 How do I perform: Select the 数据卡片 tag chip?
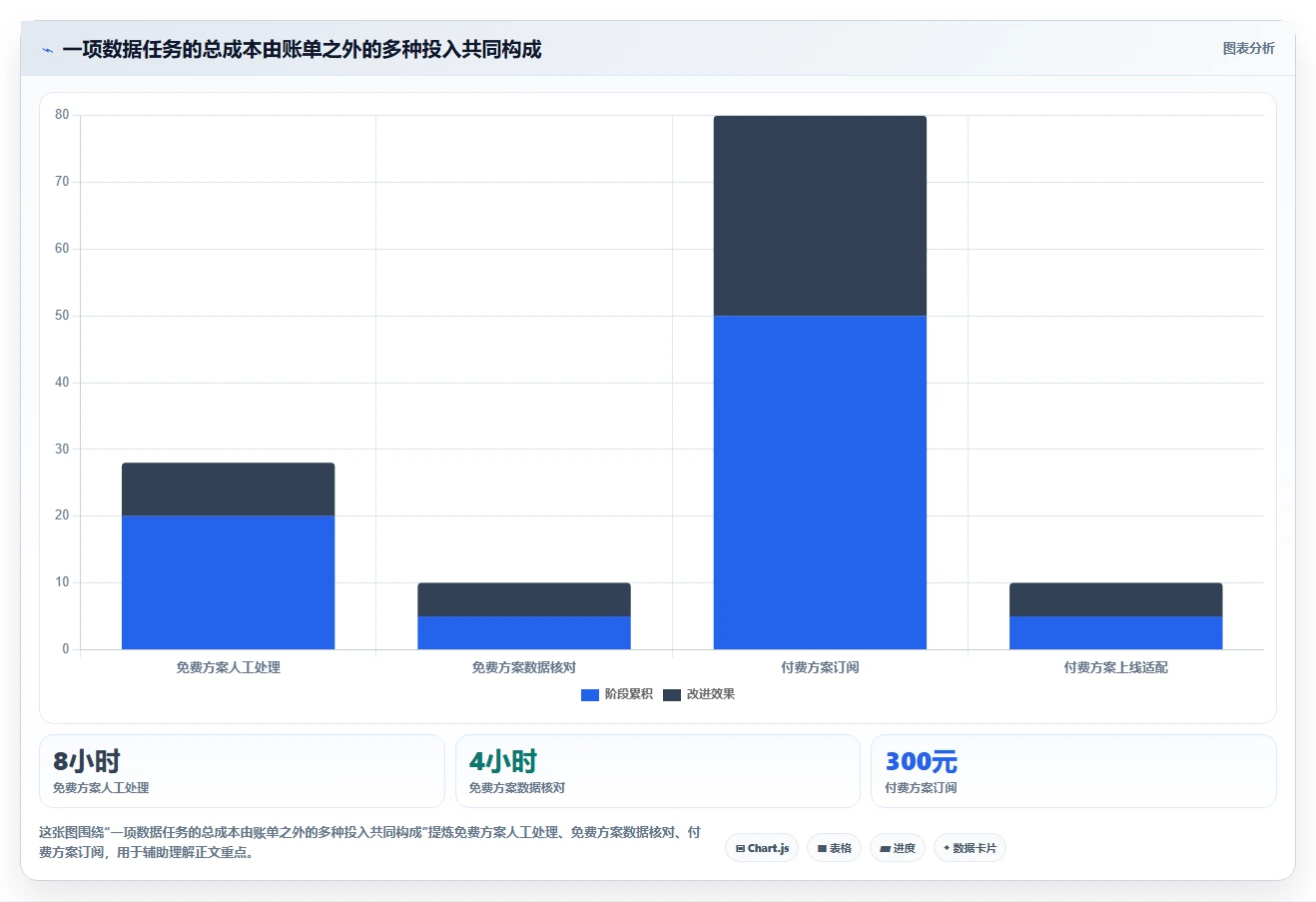click(x=970, y=848)
